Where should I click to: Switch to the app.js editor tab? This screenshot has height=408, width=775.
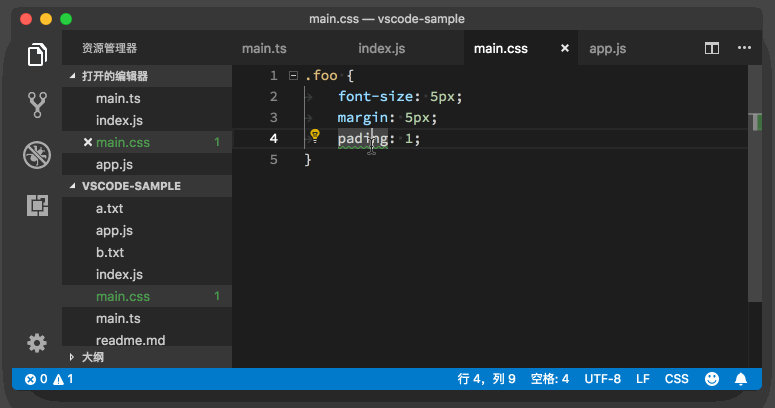point(607,48)
